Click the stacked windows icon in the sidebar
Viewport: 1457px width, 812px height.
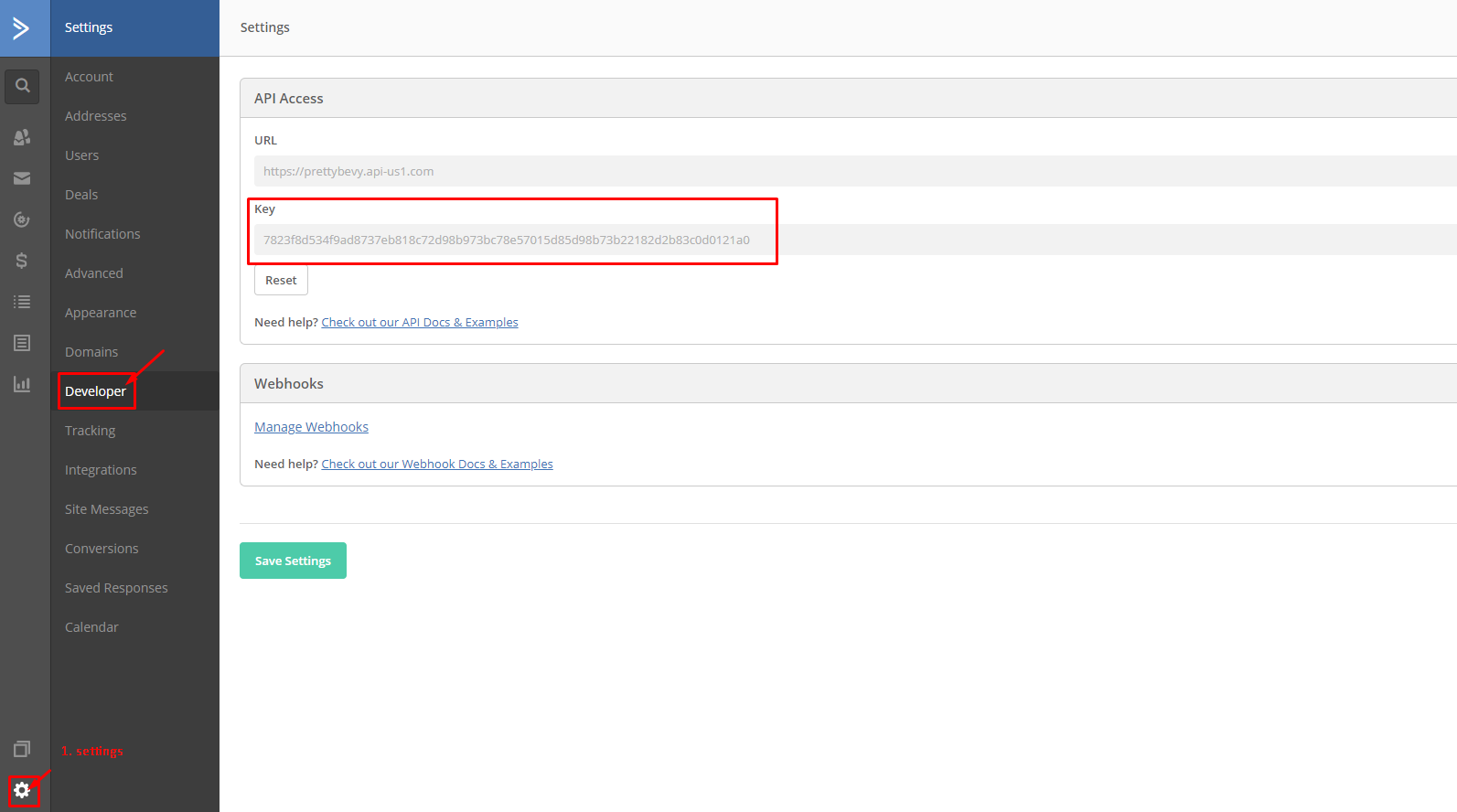pos(22,749)
